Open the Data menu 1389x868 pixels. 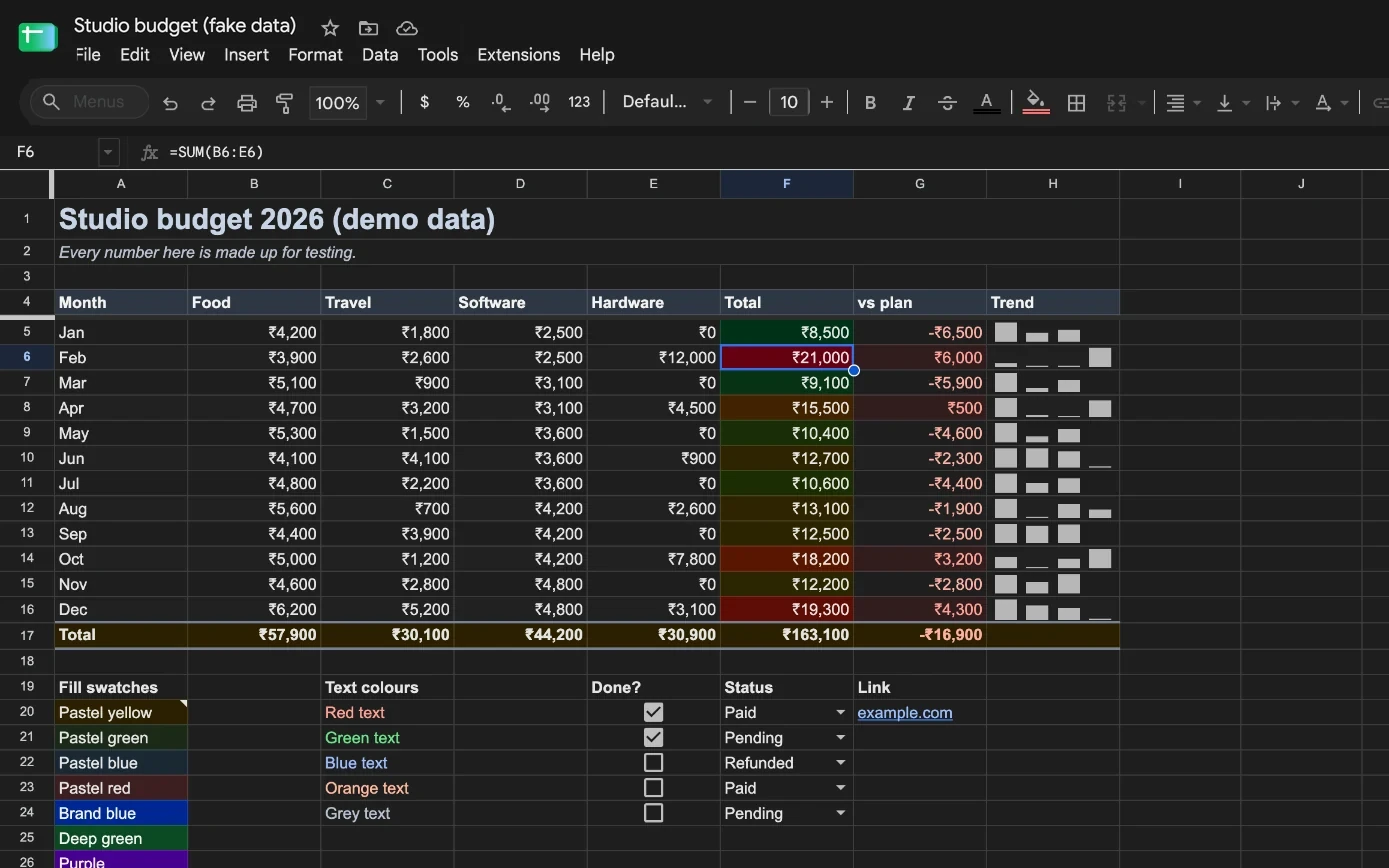point(380,55)
